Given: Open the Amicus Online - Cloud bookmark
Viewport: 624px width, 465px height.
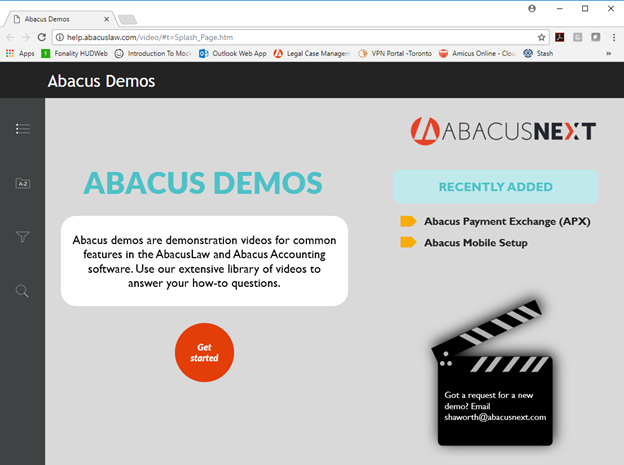Looking at the screenshot, I should point(477,53).
